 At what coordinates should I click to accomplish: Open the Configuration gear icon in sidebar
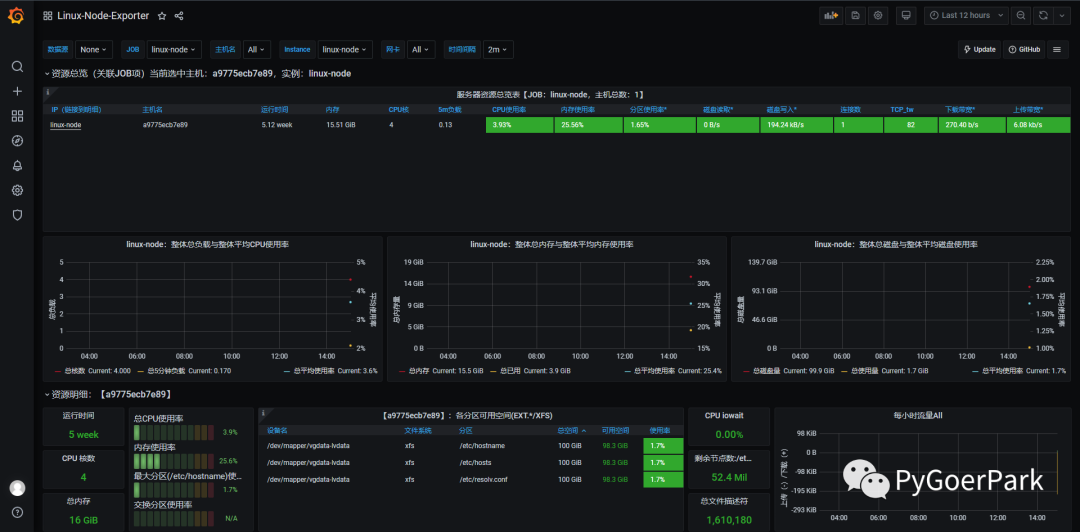pos(17,190)
